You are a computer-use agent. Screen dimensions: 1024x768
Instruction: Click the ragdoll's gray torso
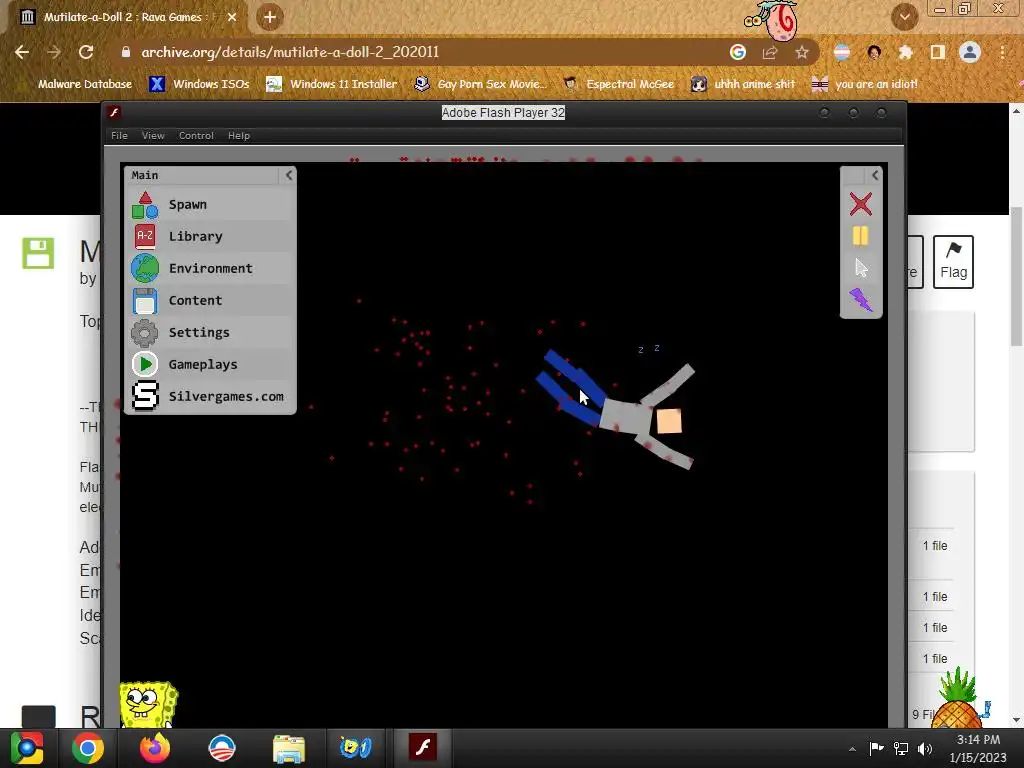[625, 415]
